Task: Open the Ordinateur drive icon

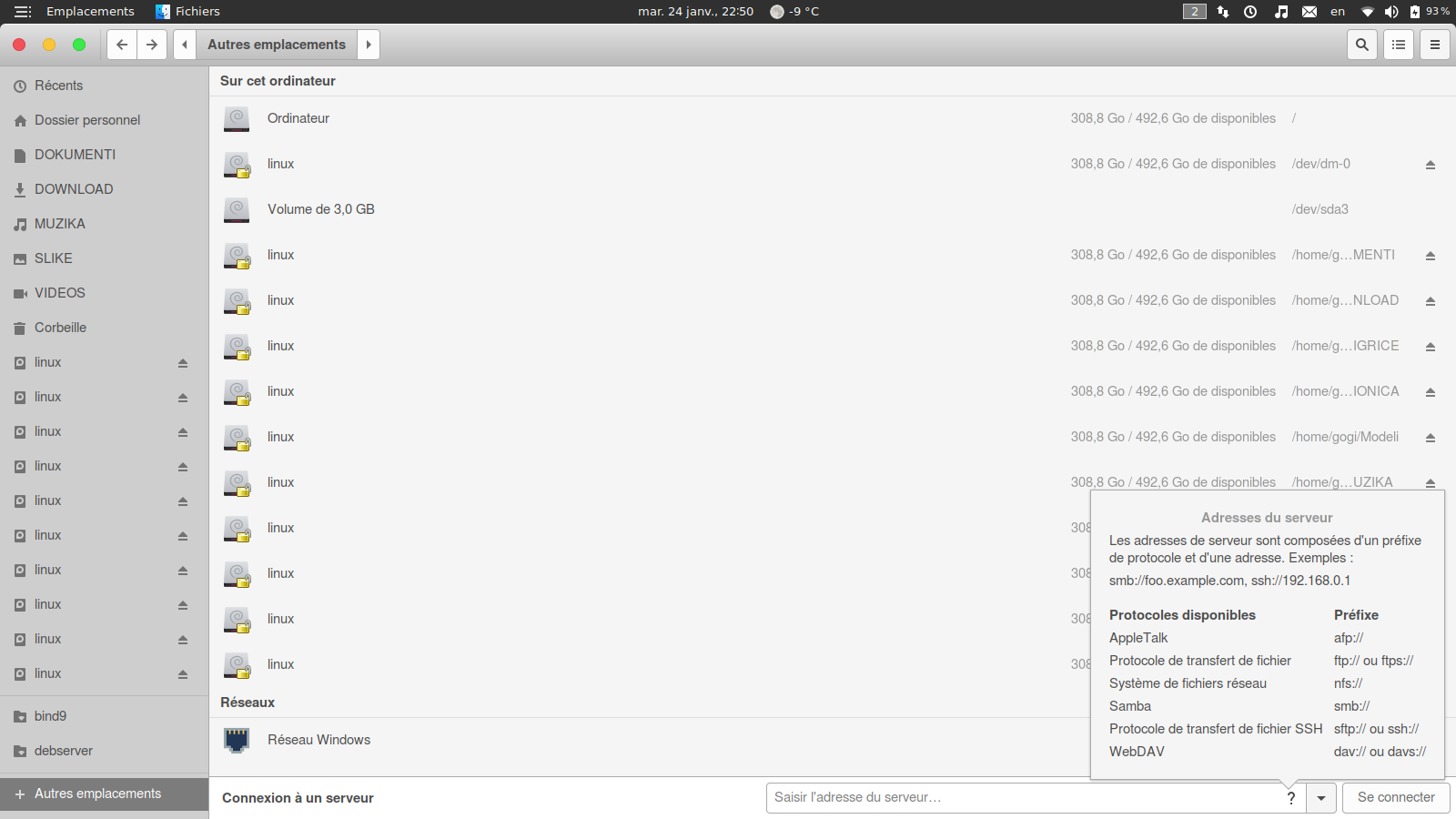Action: click(x=237, y=119)
